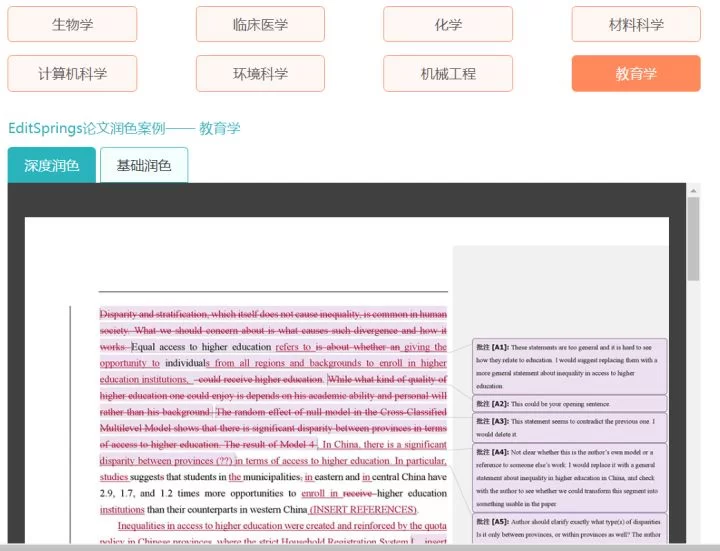Select the 计算机科学 button
The width and height of the screenshot is (720, 551).
point(72,73)
